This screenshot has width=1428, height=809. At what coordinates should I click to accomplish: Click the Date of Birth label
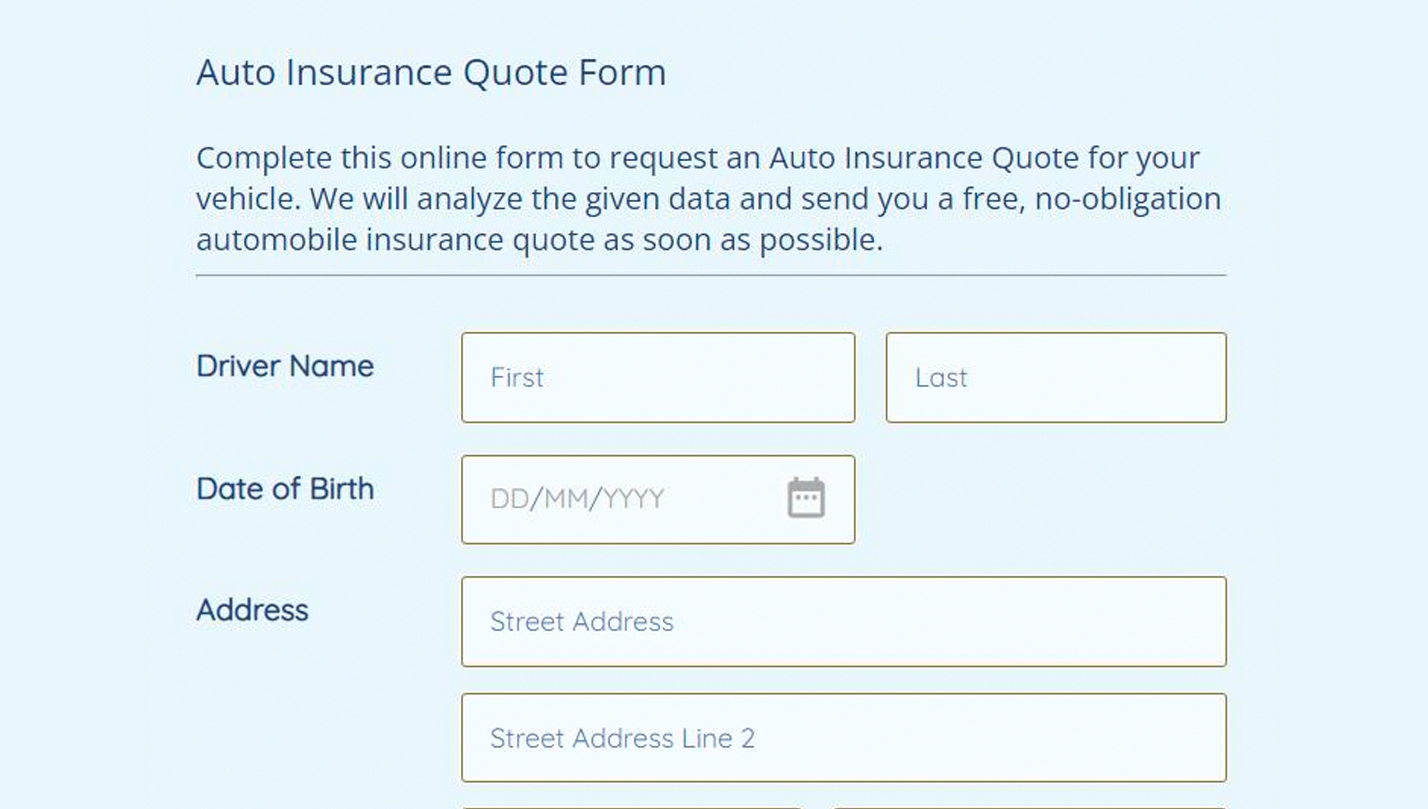point(285,489)
